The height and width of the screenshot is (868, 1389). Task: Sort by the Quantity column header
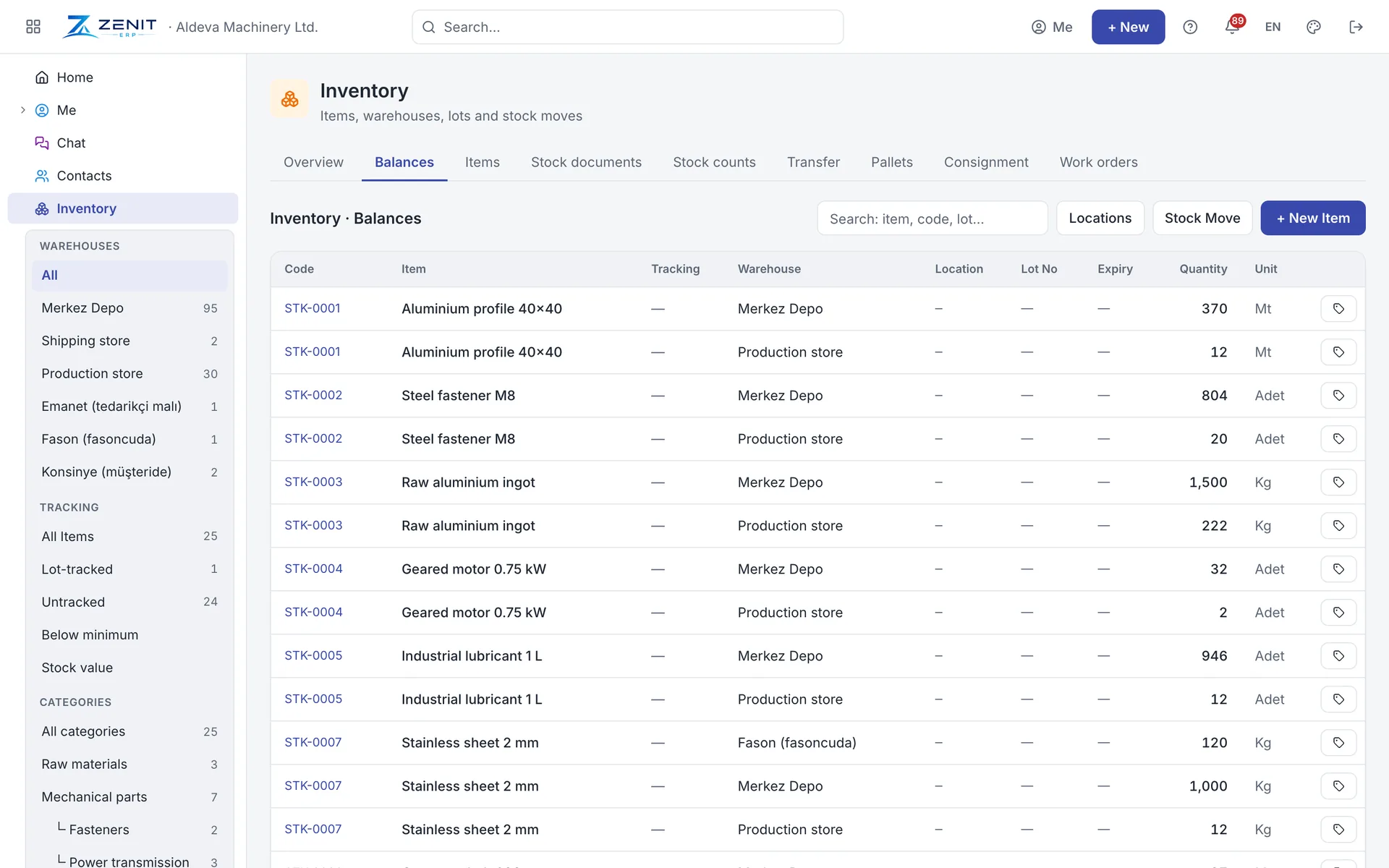(x=1203, y=269)
